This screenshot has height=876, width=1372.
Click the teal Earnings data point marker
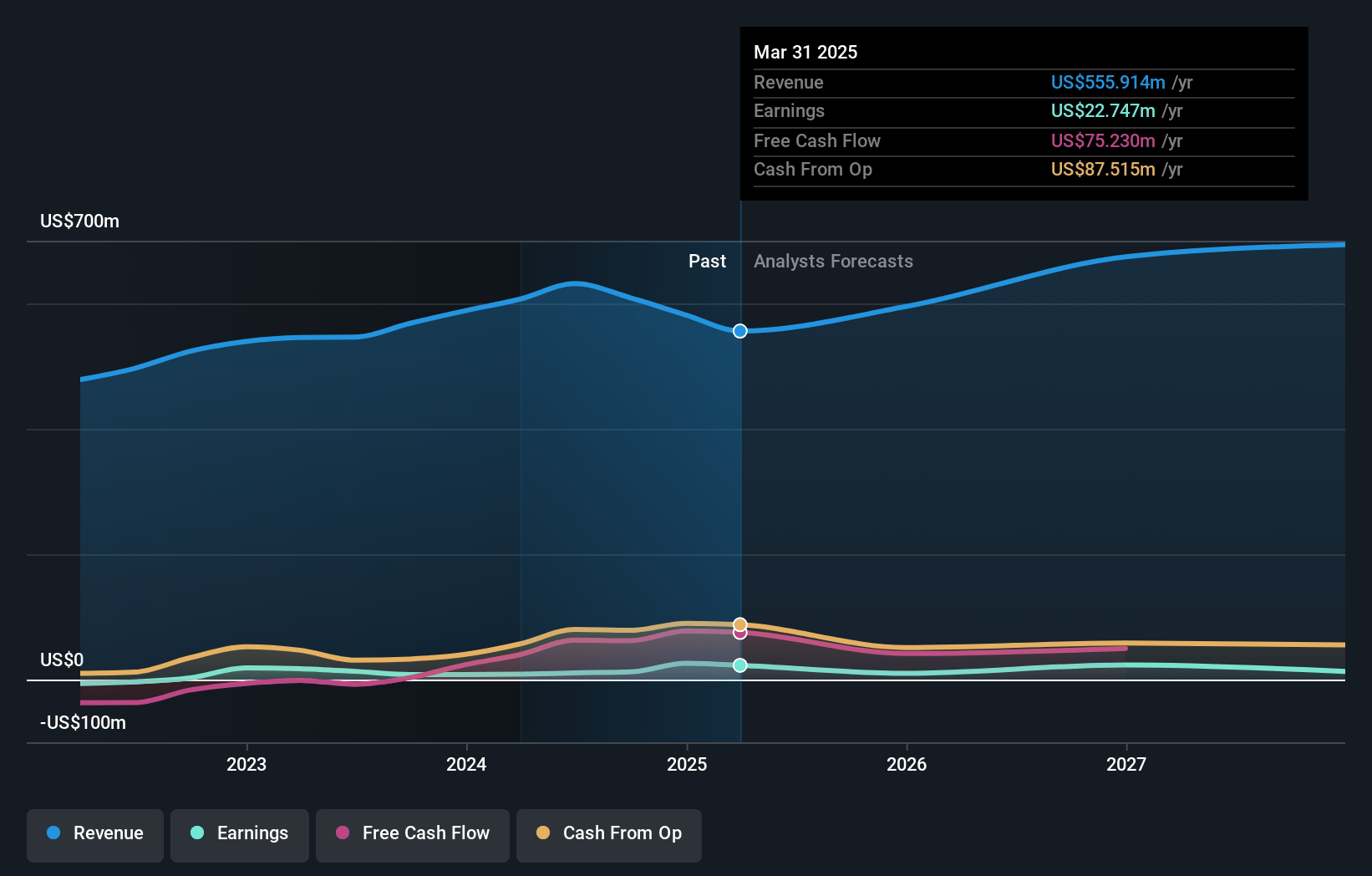(740, 665)
